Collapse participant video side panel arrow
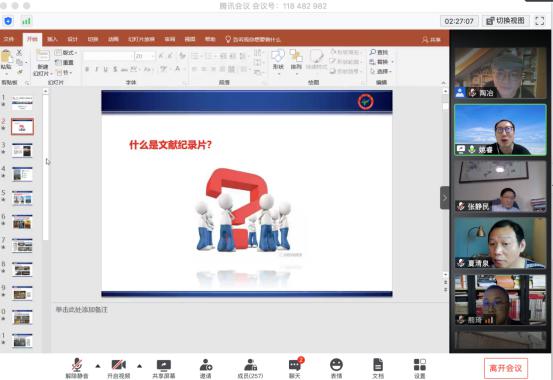 (x=445, y=198)
